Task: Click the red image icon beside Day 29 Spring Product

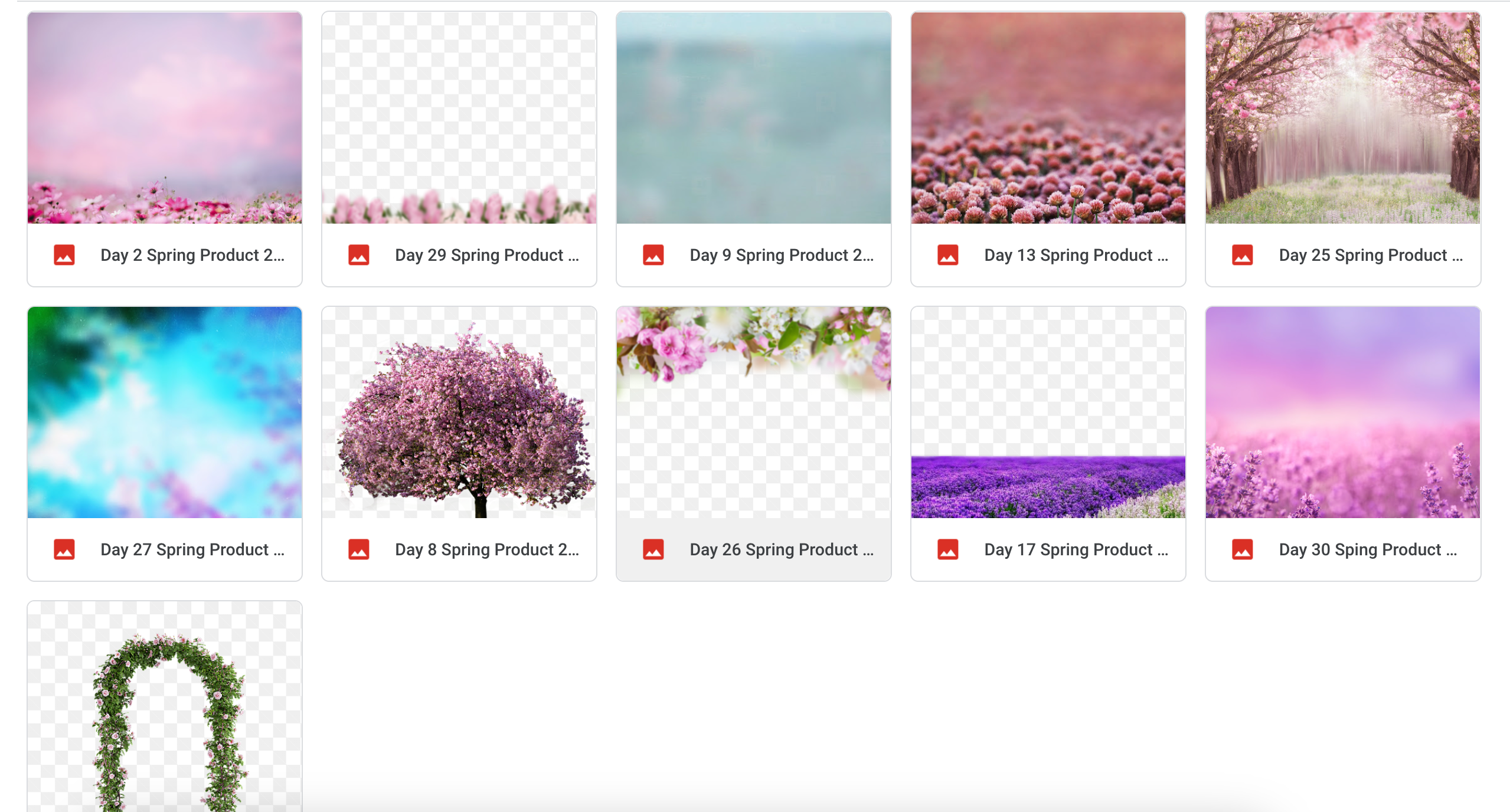Action: coord(359,254)
